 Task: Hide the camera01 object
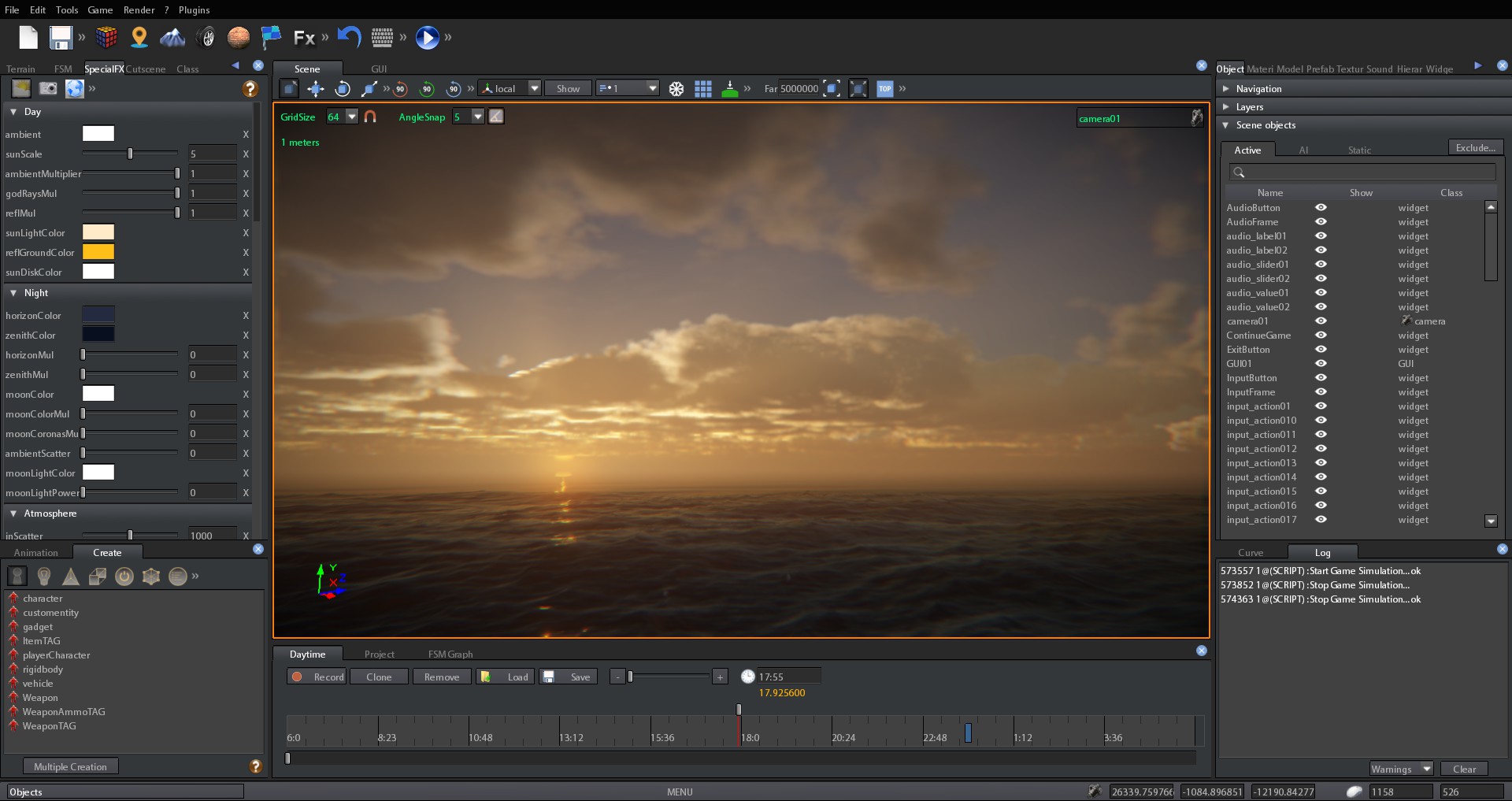point(1321,321)
